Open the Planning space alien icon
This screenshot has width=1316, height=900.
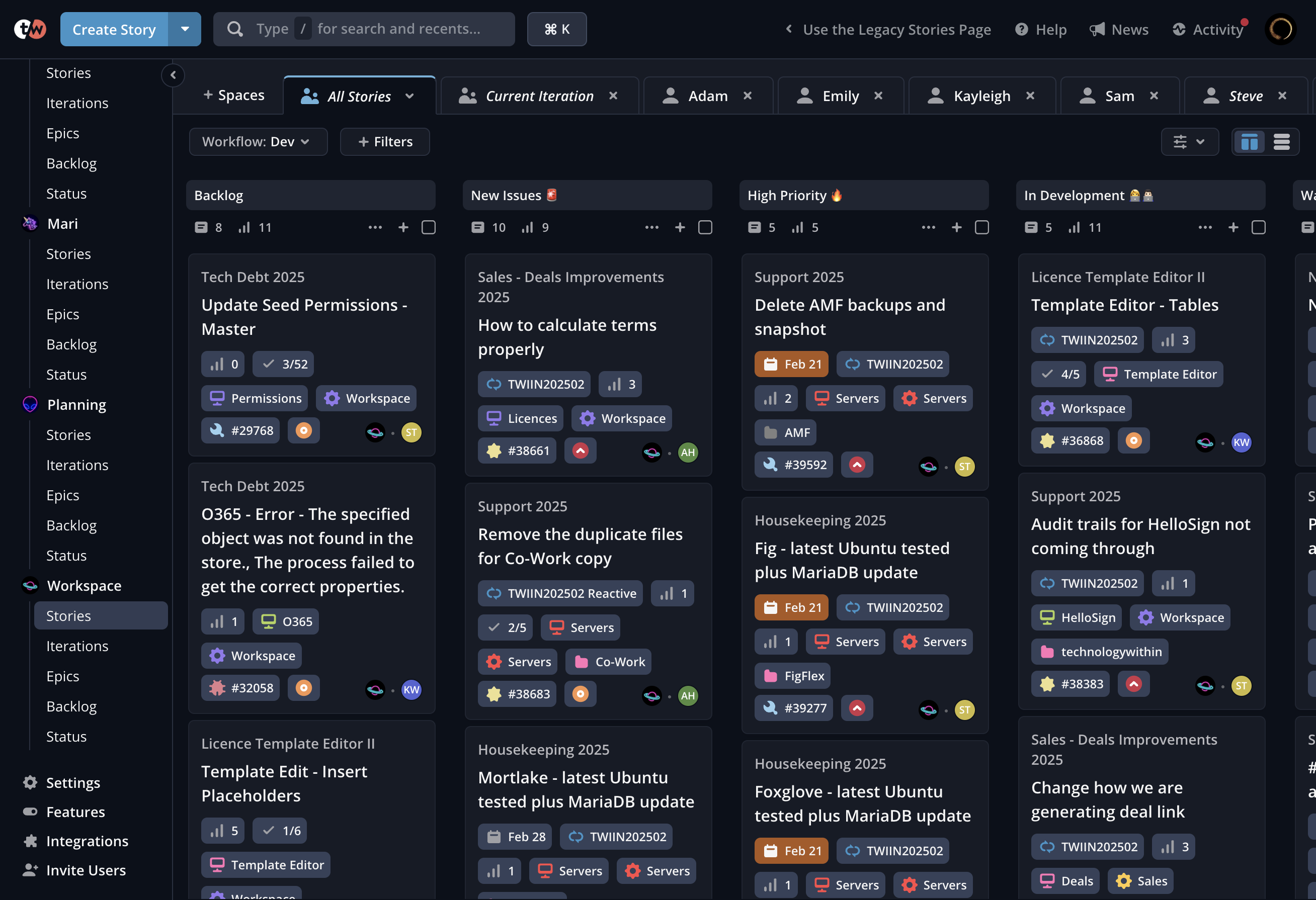coord(30,405)
